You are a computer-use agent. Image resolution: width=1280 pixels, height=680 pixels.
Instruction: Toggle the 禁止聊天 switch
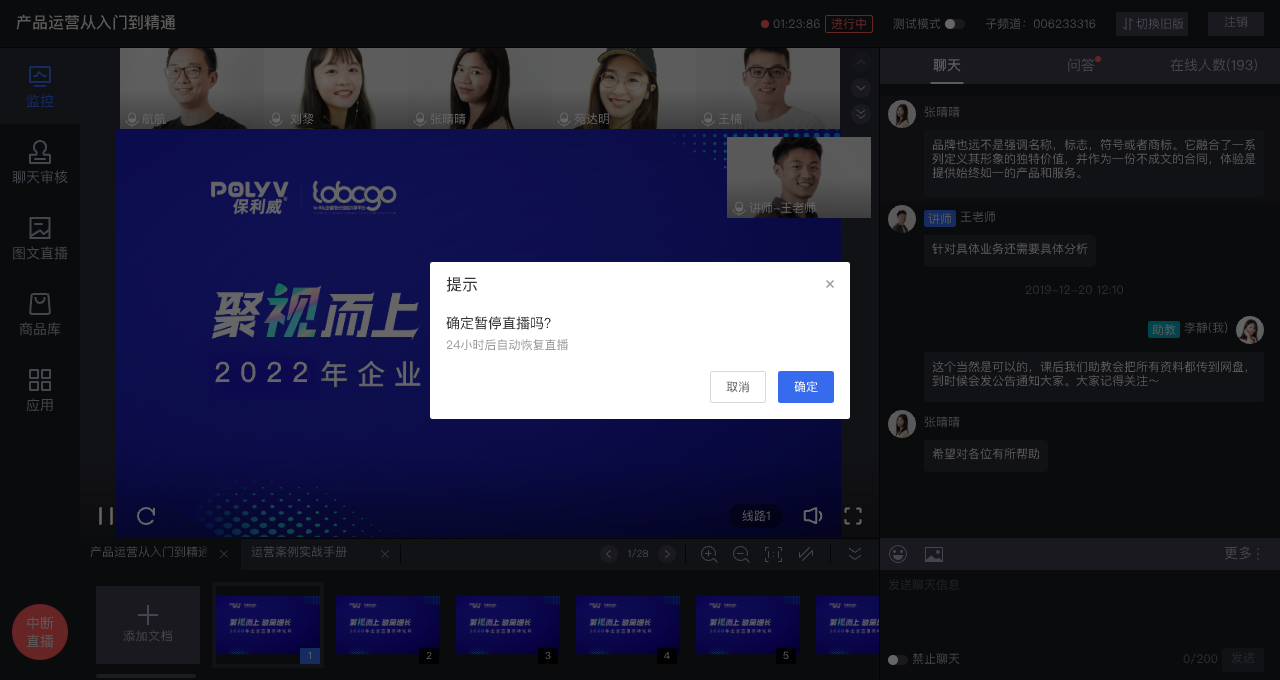(898, 660)
